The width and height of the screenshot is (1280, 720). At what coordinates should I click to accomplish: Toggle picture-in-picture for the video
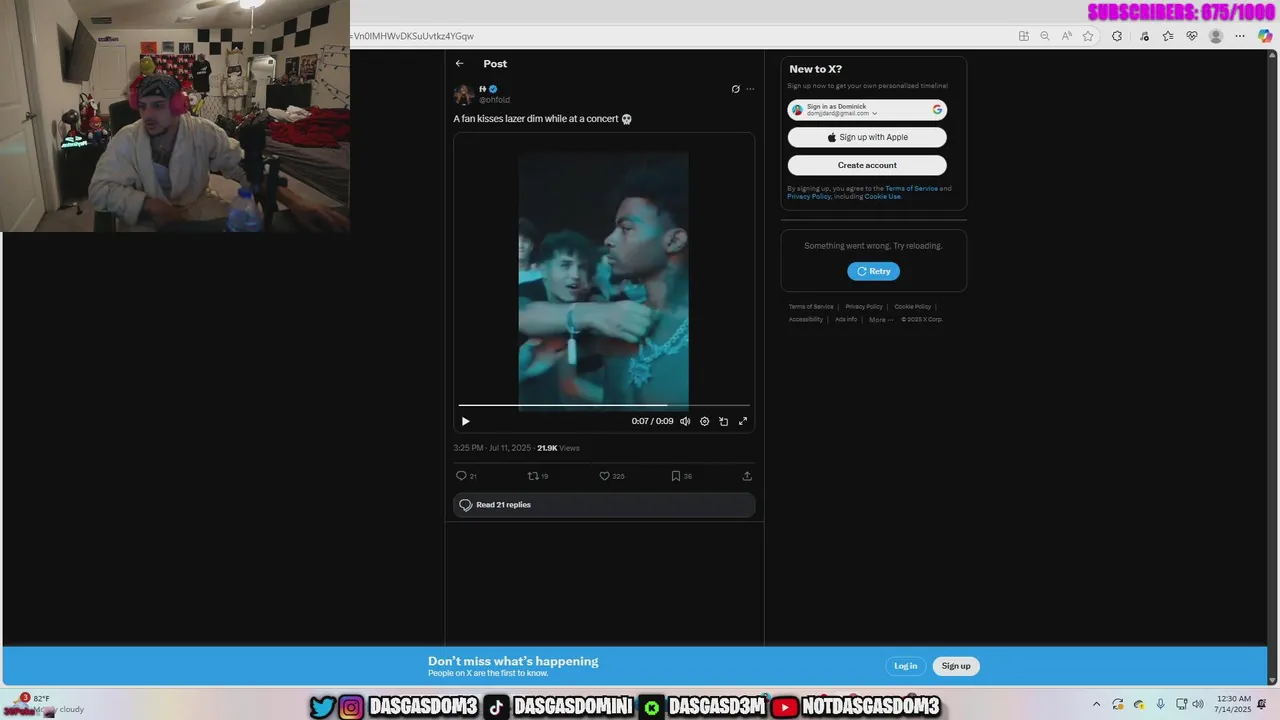point(723,421)
